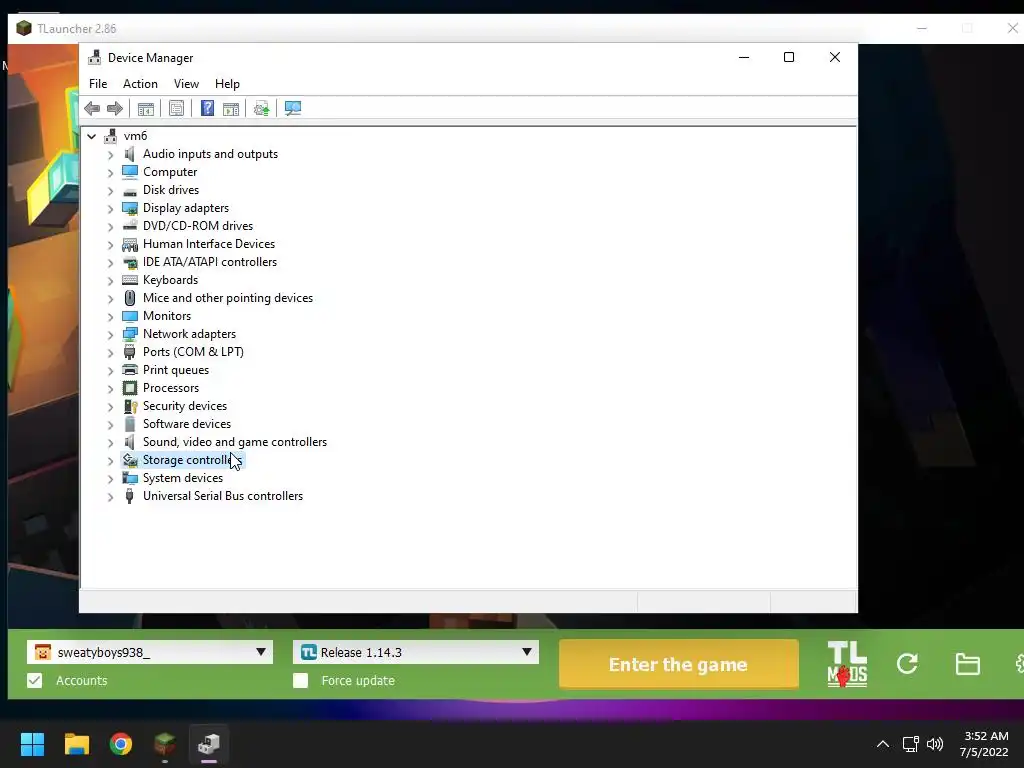Open the Properties toolbar icon
This screenshot has width=1024, height=768.
click(x=176, y=108)
